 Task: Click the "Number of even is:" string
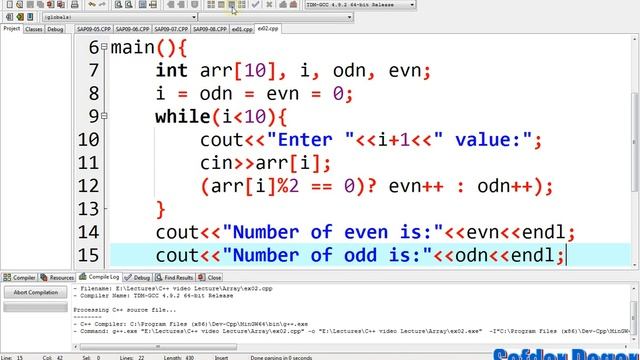coord(332,232)
